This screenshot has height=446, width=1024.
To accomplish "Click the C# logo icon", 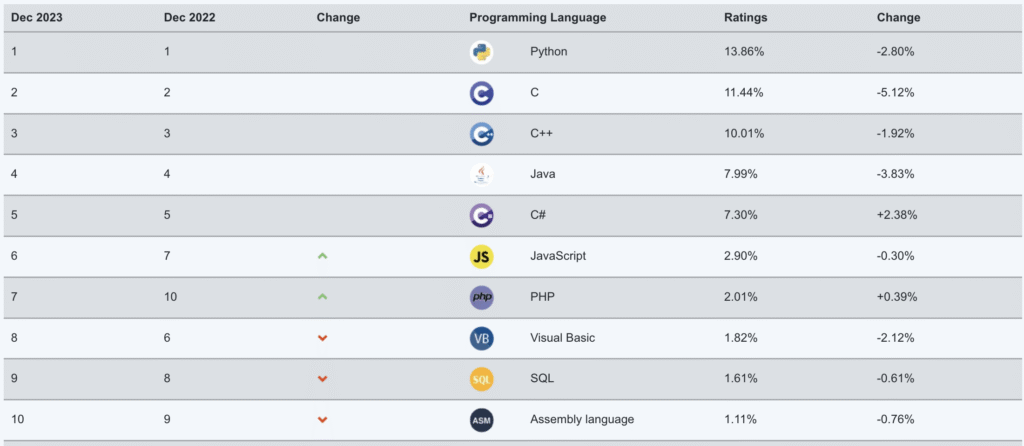I will (x=482, y=215).
